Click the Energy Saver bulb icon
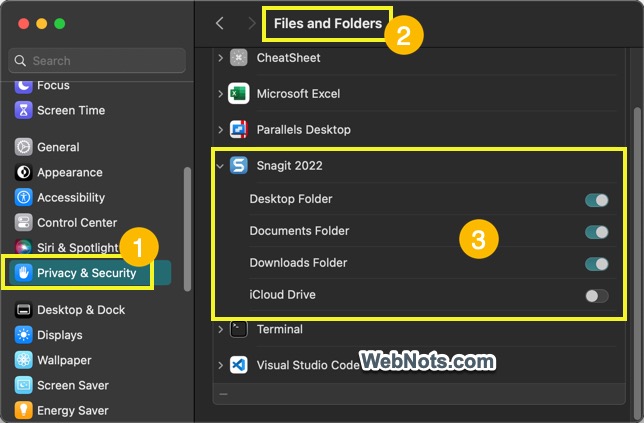Viewport: 644px width, 423px height. tap(23, 410)
